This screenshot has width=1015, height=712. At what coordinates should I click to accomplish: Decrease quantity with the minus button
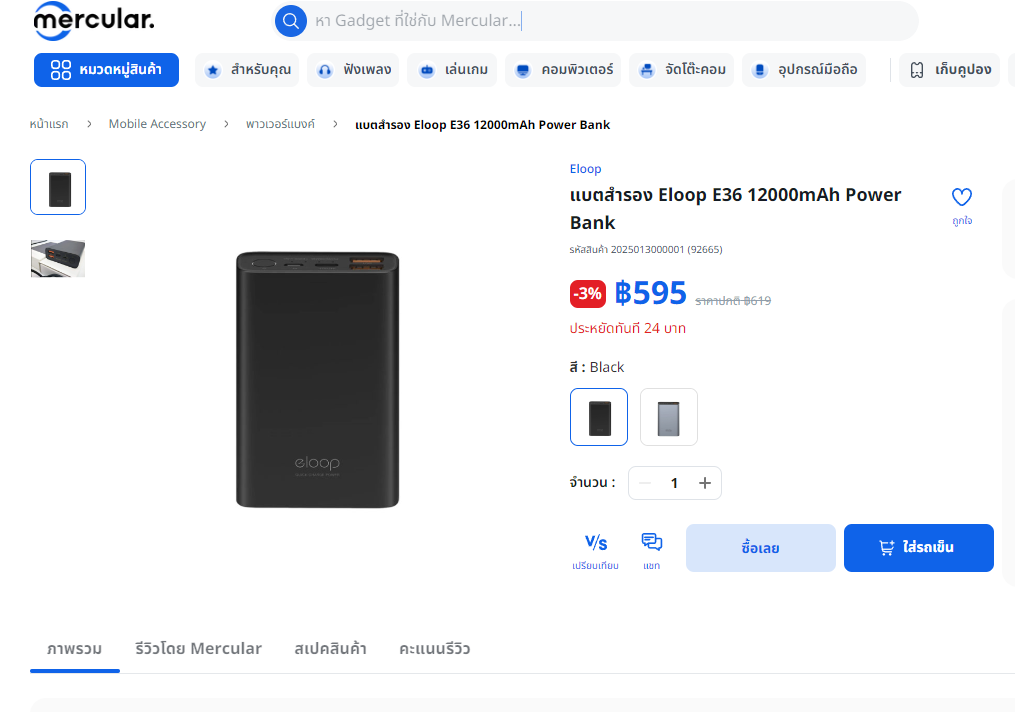[645, 483]
